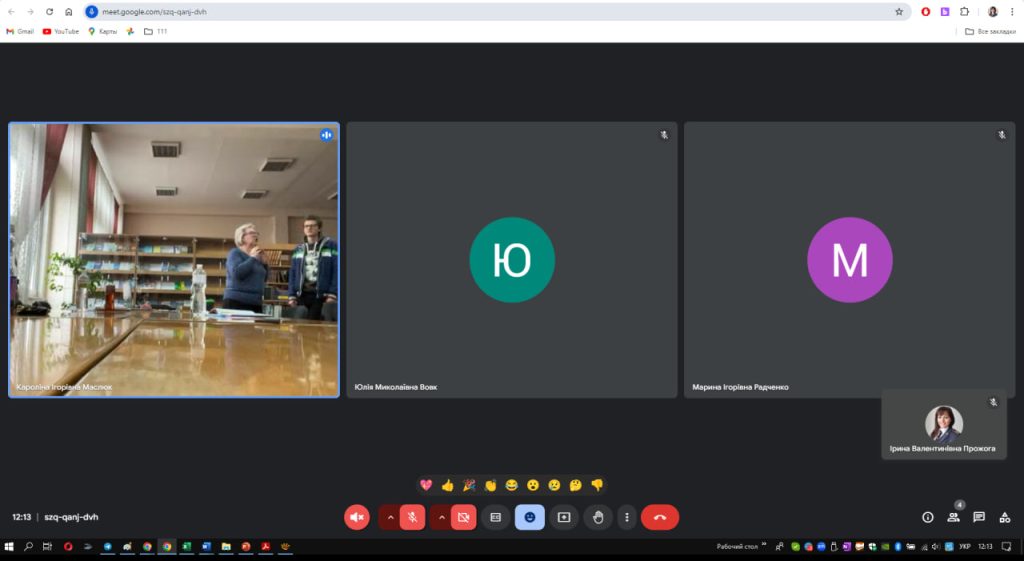
Task: Open the in-call chat panel
Action: (979, 517)
